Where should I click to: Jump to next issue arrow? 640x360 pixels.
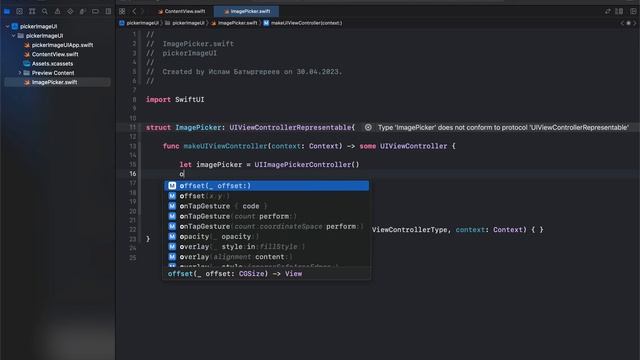coord(635,23)
